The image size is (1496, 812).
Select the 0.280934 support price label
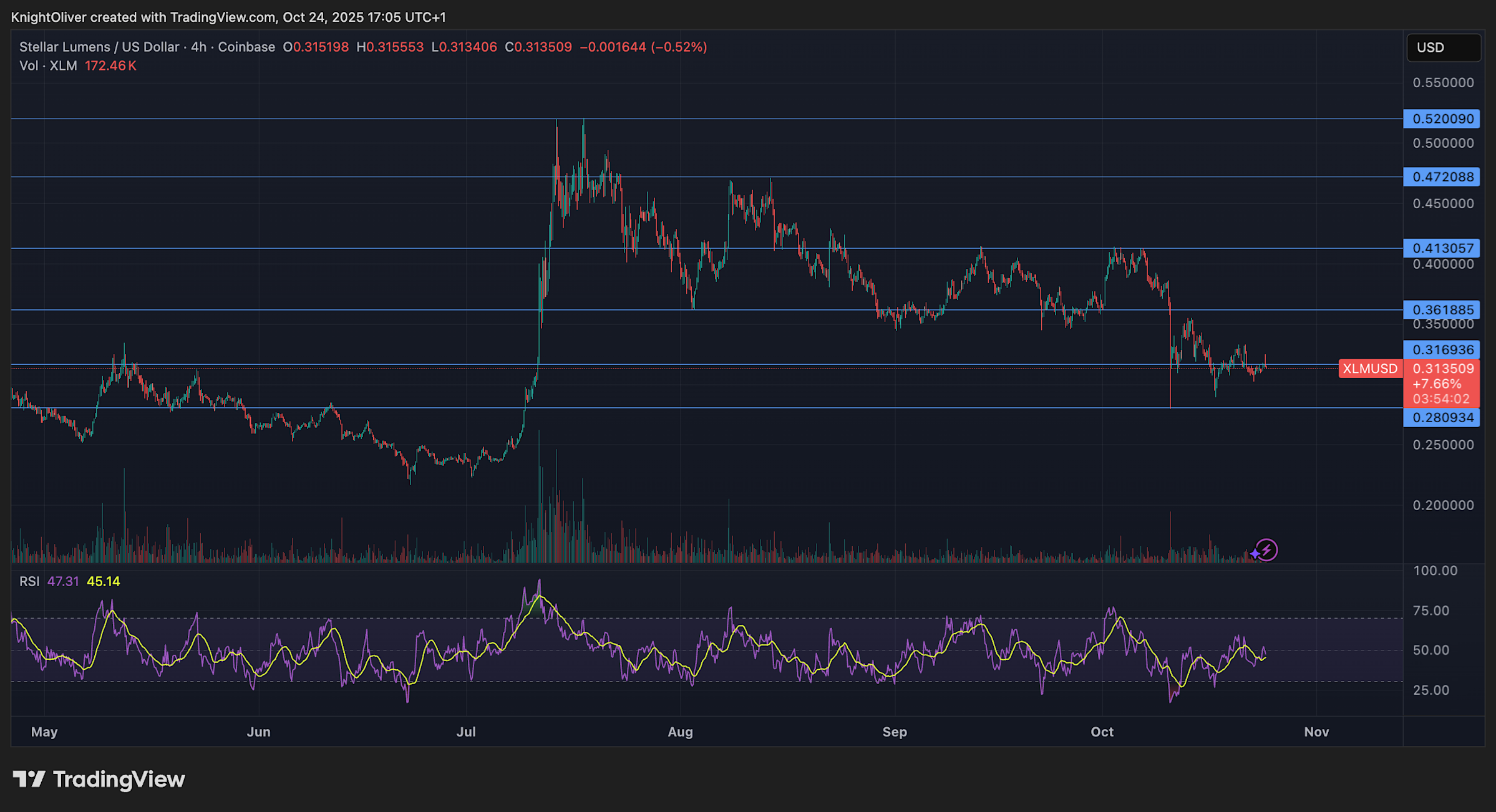[x=1442, y=417]
